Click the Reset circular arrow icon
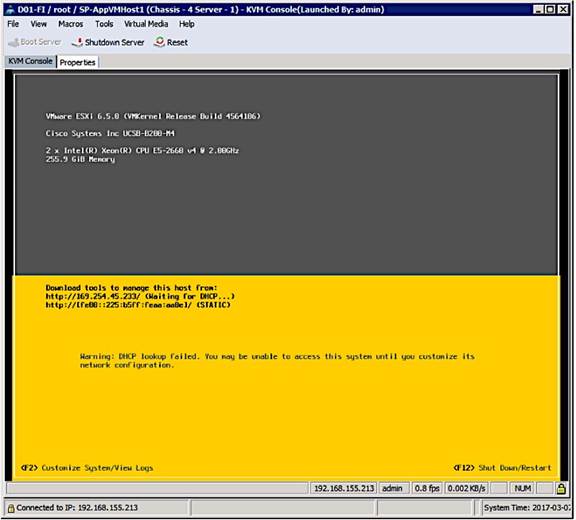This screenshot has height=520, width=576. pos(159,42)
